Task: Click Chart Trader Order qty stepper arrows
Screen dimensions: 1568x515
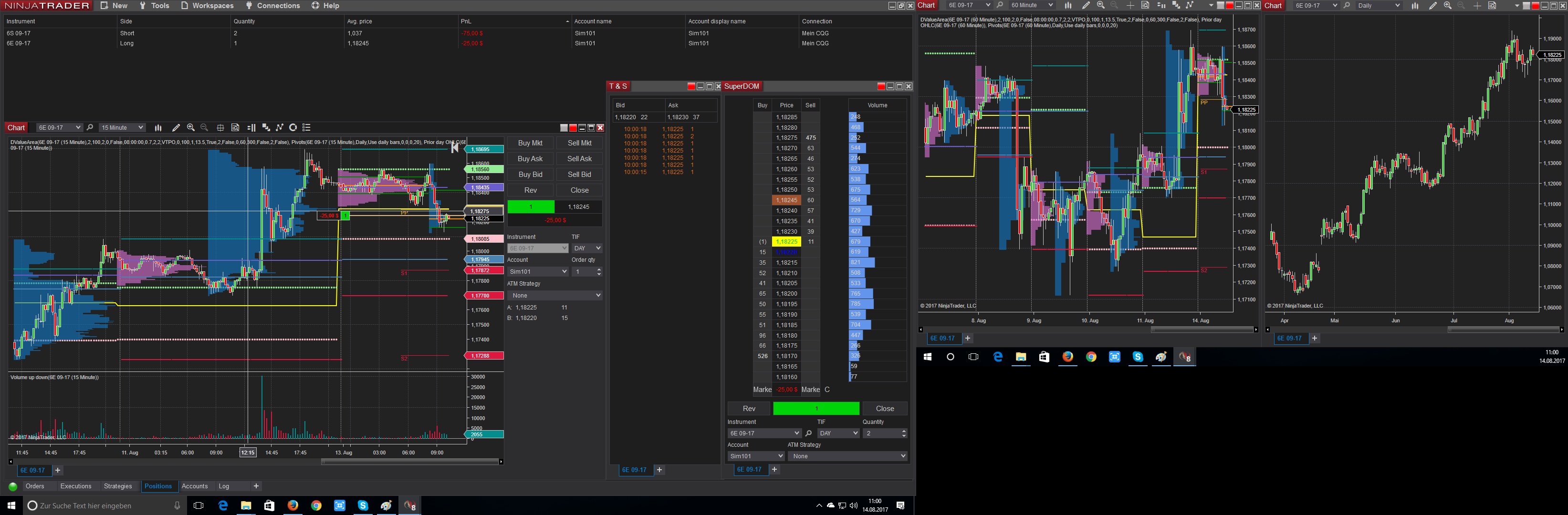Action: (599, 272)
